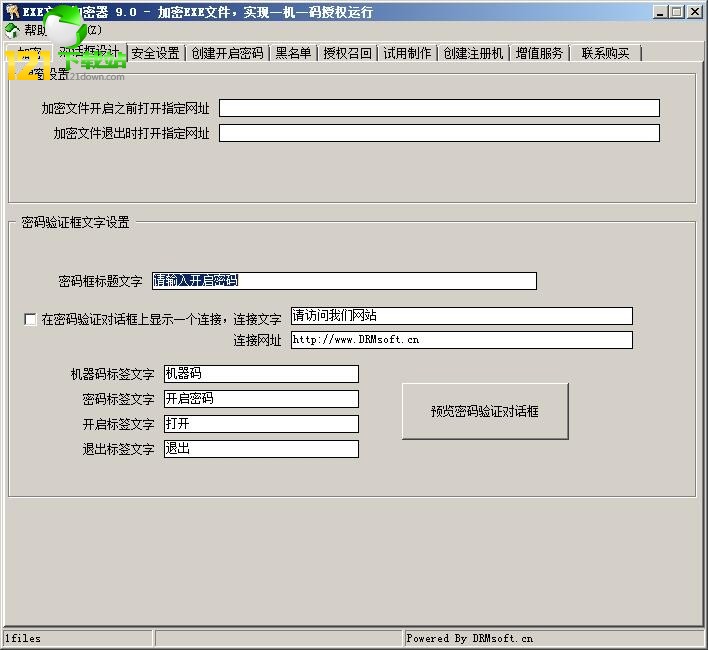Viewport: 708px width, 650px height.
Task: Open the 帮助 menu
Action: [35, 30]
